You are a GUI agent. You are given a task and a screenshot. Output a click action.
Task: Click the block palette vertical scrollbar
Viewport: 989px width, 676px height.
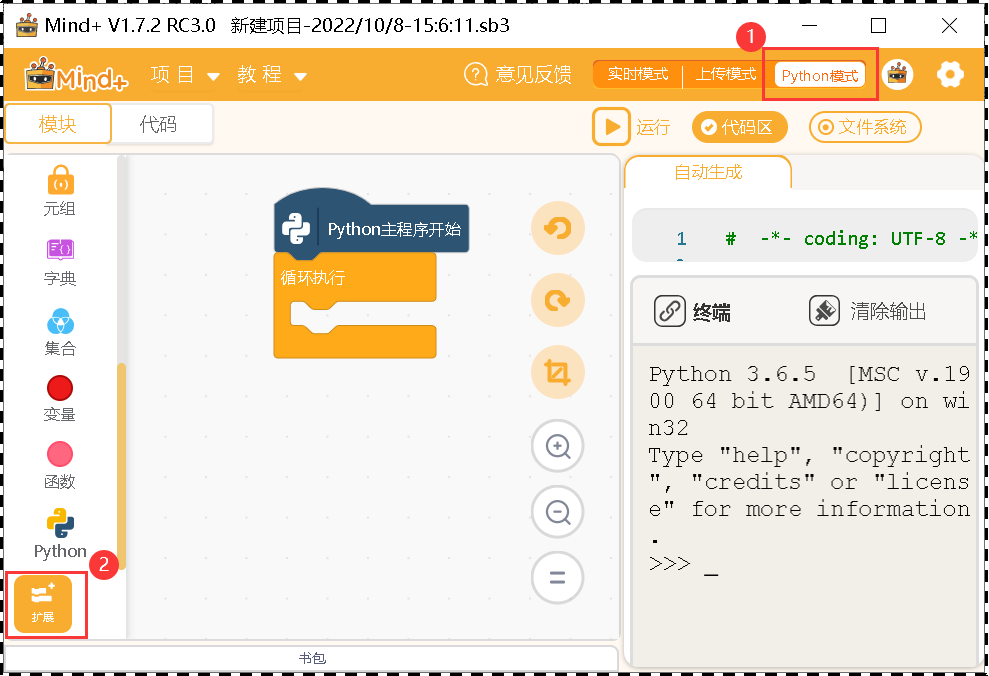[x=122, y=465]
